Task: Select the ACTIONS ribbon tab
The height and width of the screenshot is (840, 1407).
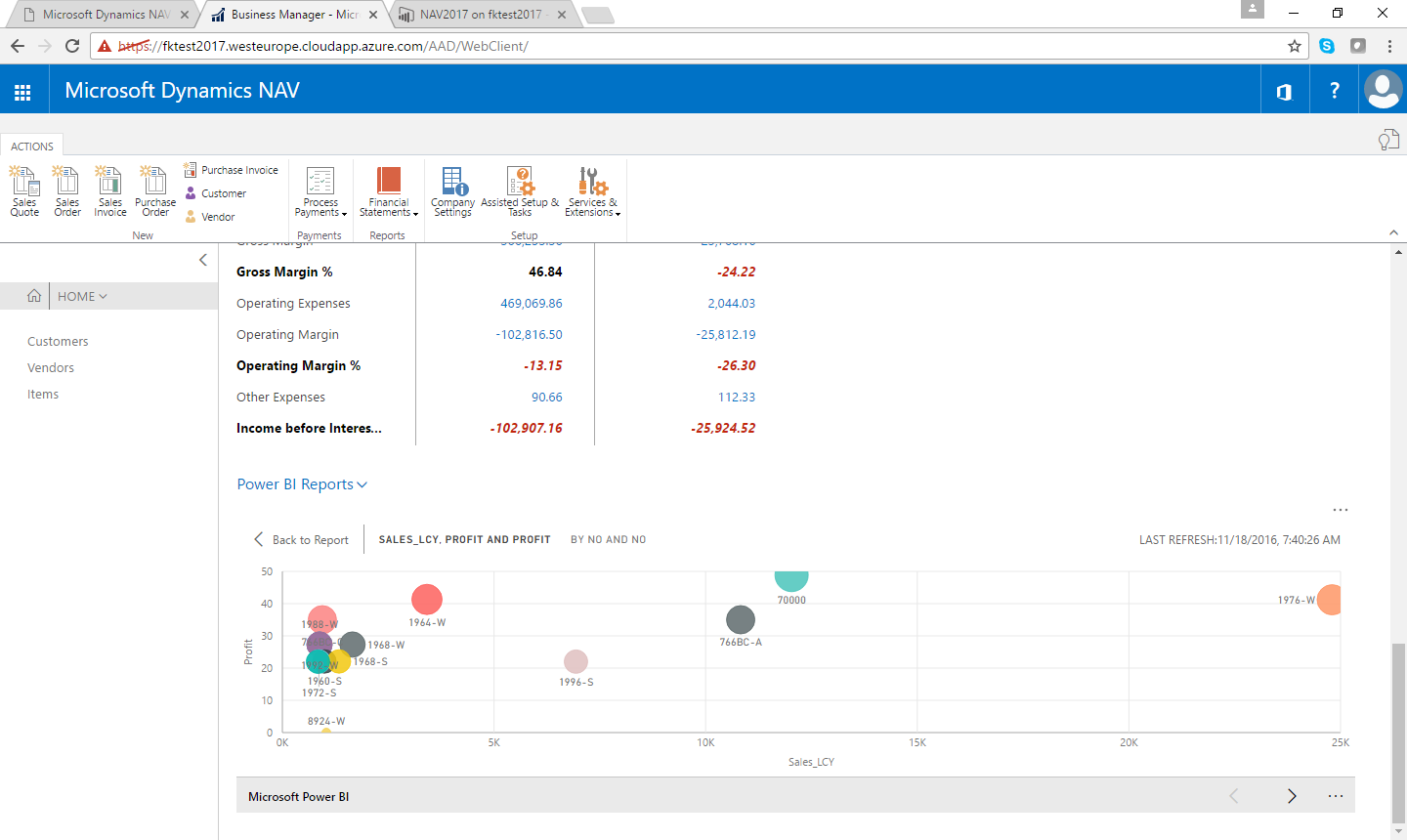Action: [32, 147]
